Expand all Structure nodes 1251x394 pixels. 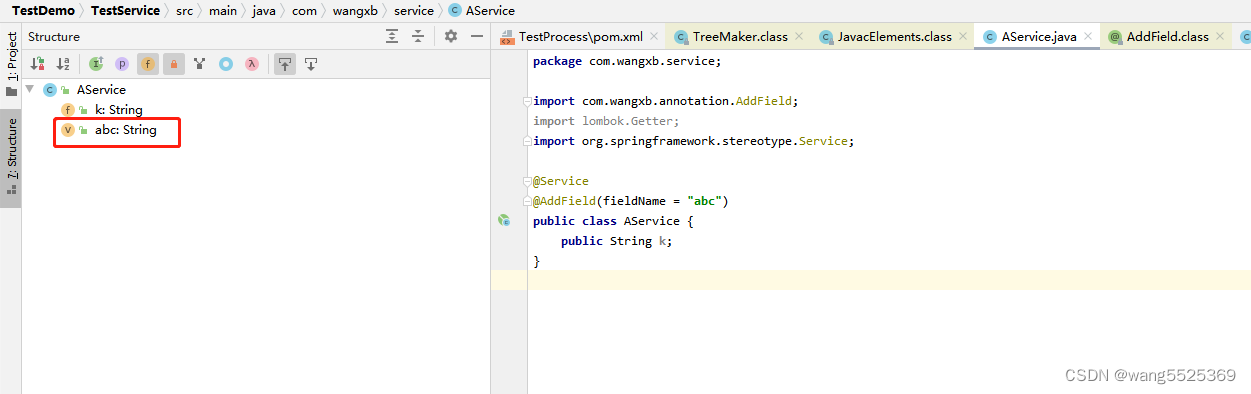(x=392, y=36)
